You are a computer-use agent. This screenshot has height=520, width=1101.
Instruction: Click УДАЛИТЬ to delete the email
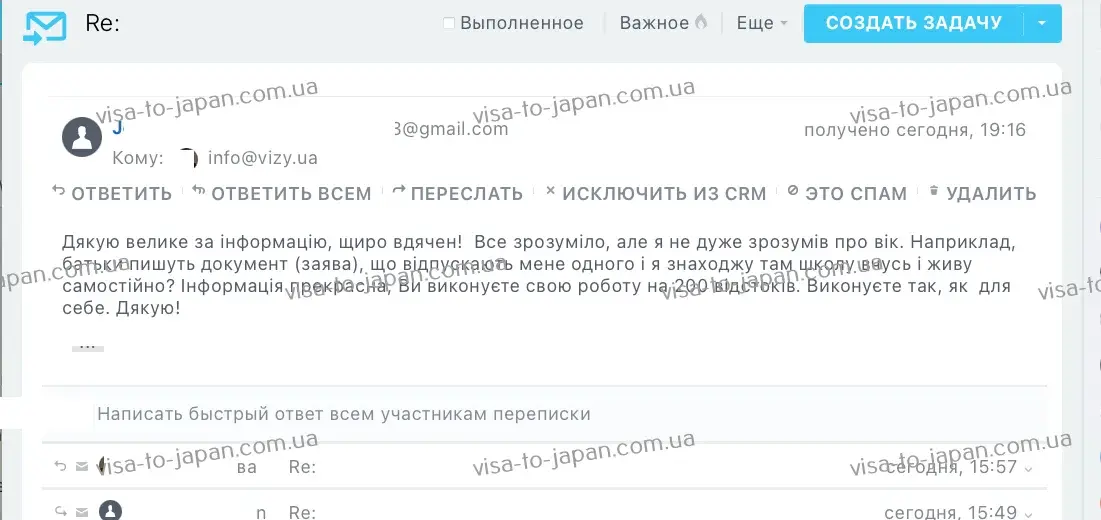click(982, 193)
